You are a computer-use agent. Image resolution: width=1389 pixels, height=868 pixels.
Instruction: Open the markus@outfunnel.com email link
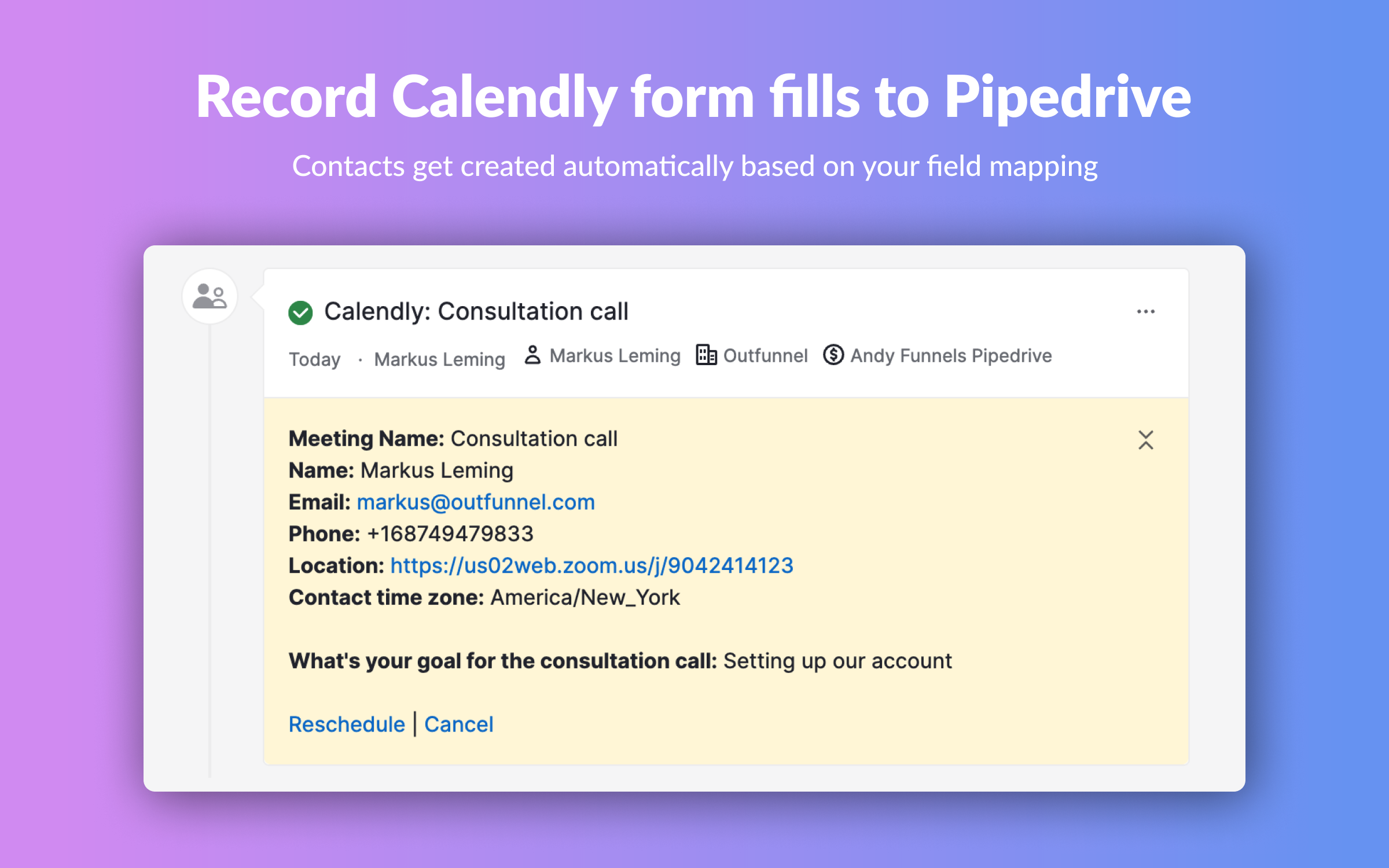pyautogui.click(x=476, y=502)
